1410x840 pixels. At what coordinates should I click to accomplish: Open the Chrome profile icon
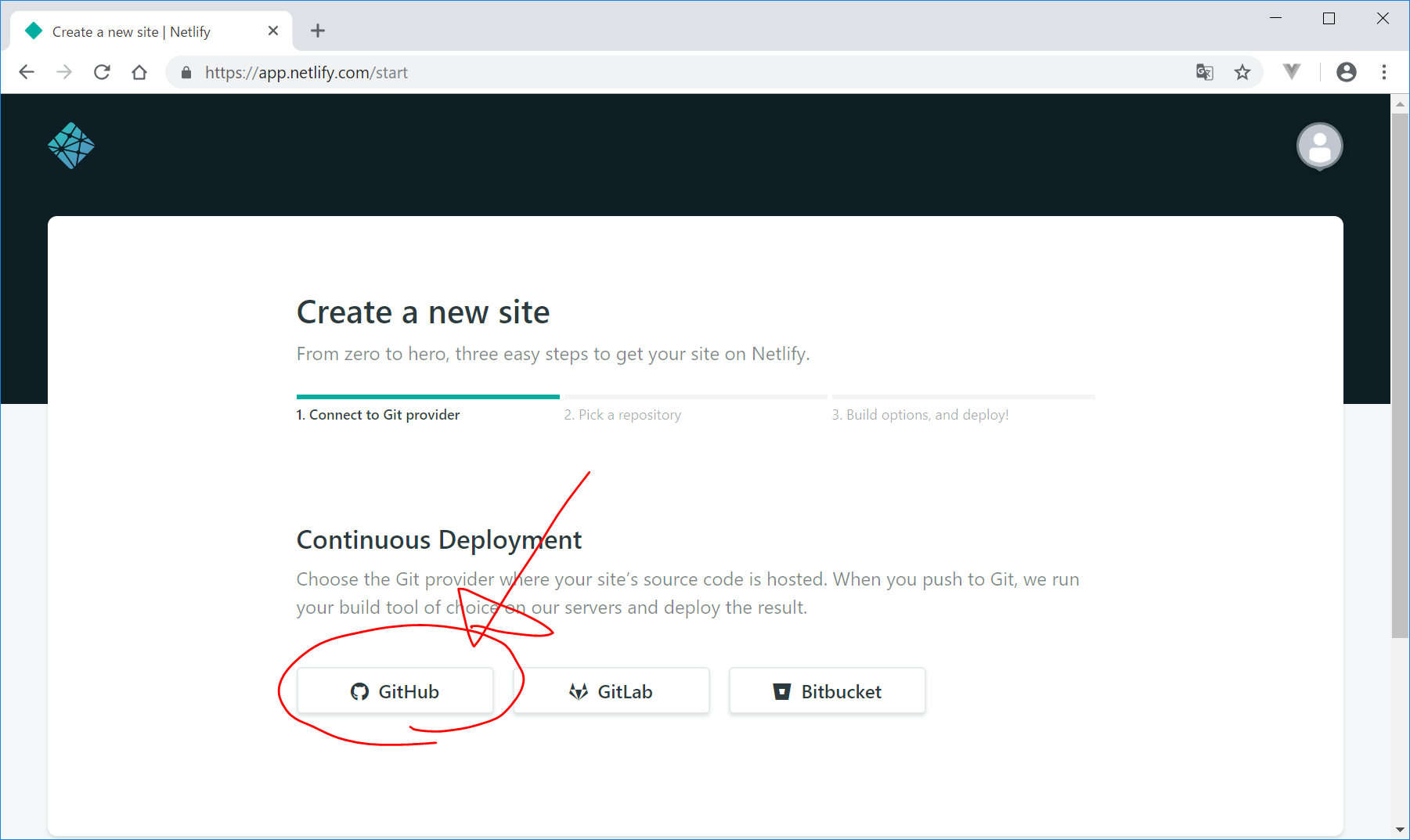click(1346, 72)
